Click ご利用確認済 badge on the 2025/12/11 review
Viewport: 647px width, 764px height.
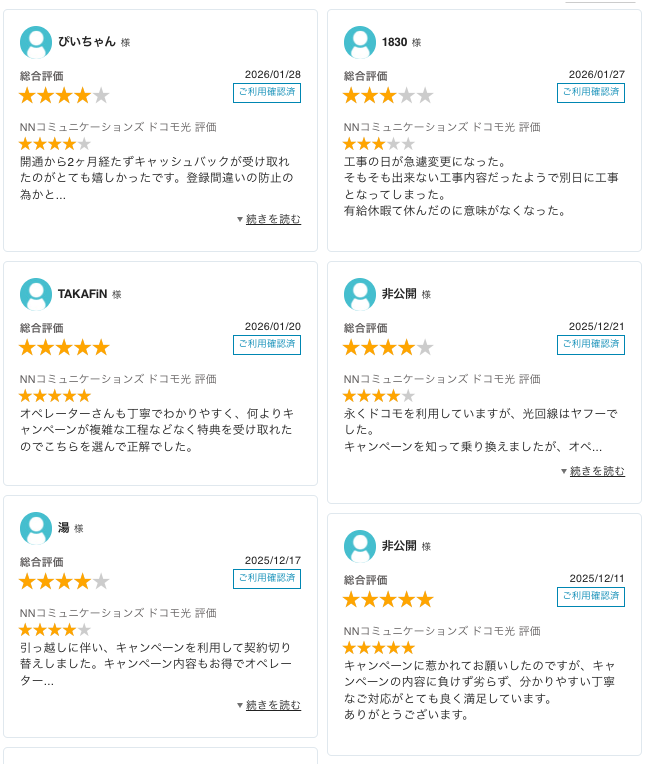pos(591,597)
